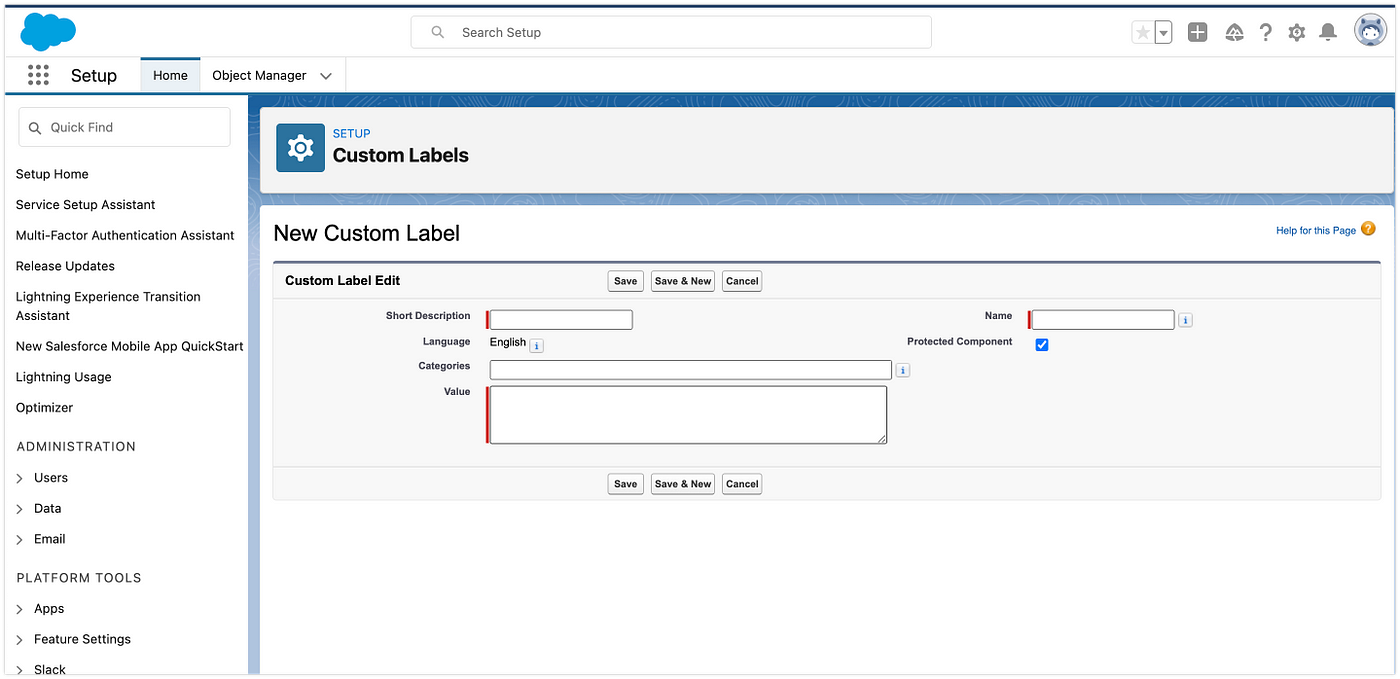Open the help question mark icon
The height and width of the screenshot is (679, 1400).
coord(1266,32)
